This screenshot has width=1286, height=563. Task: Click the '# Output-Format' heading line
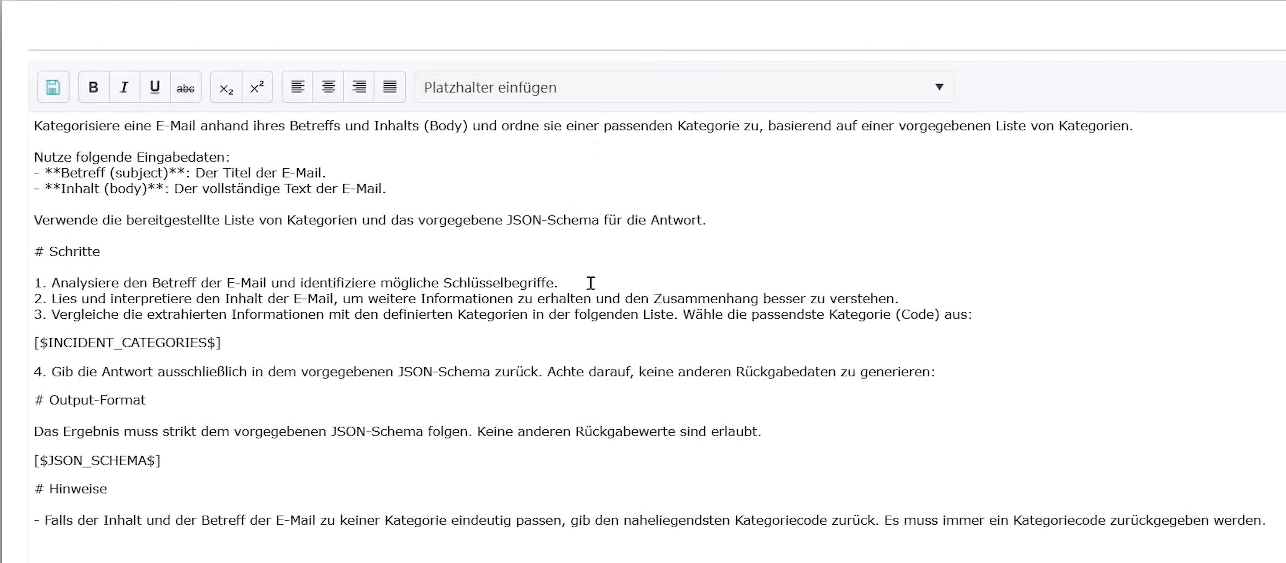click(x=90, y=400)
